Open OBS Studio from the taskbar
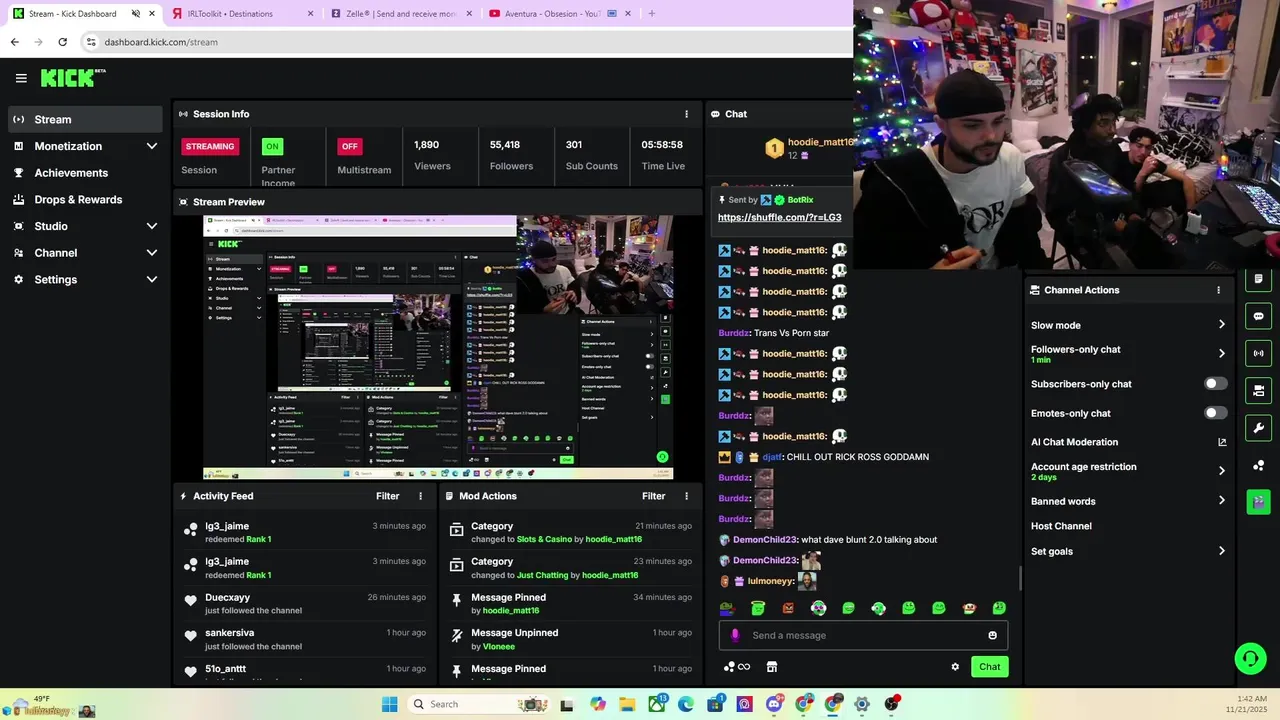 891,704
